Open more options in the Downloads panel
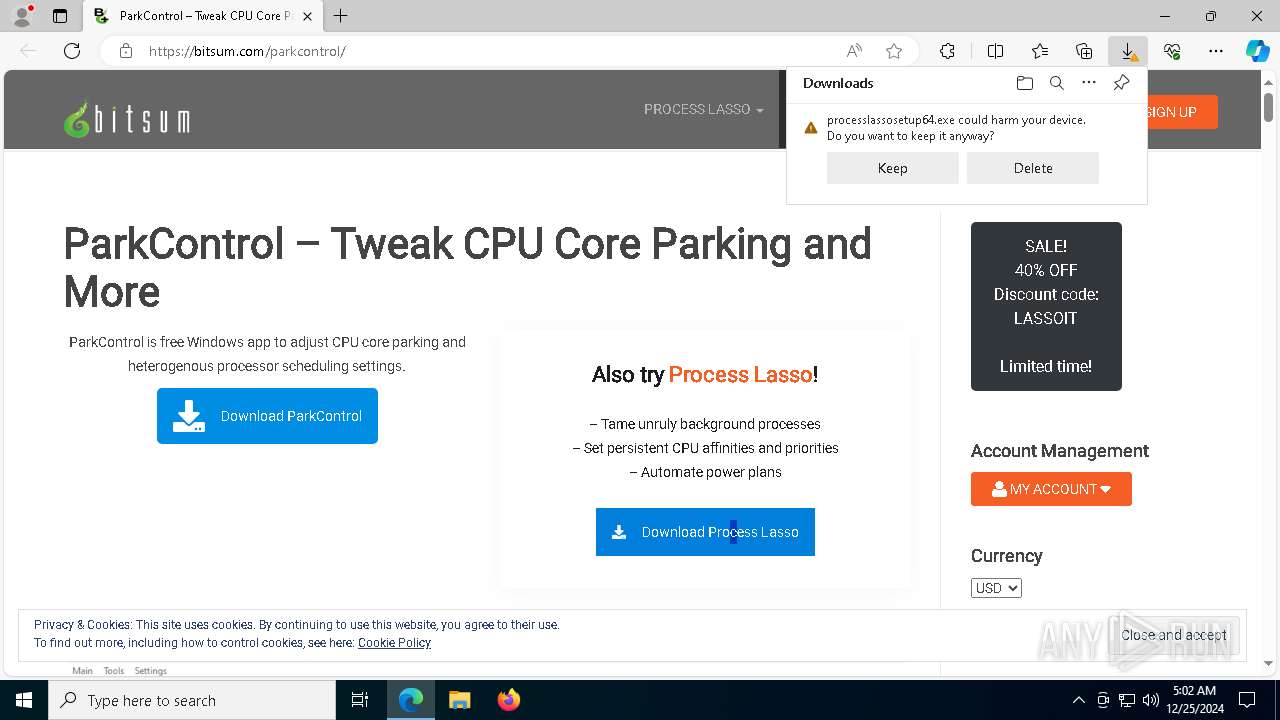Image resolution: width=1280 pixels, height=720 pixels. click(1089, 83)
